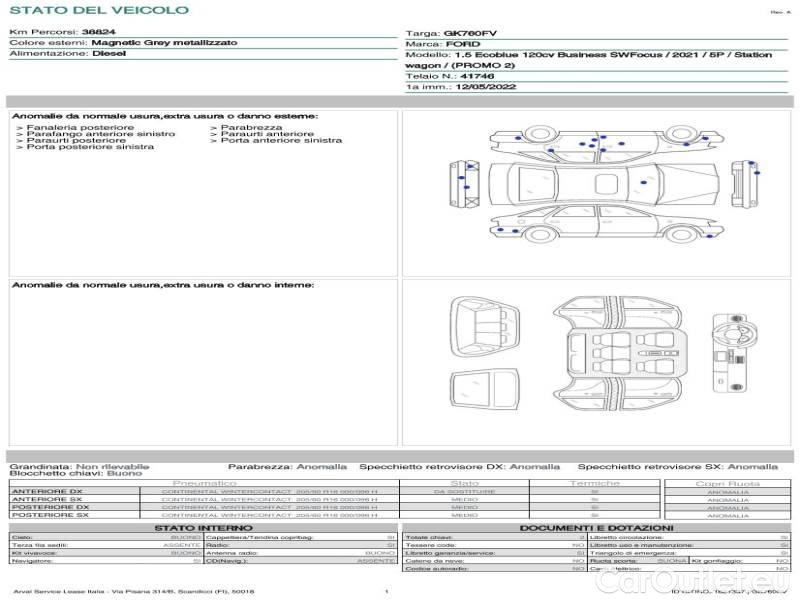Click the front-end exterior diagram on right
The width and height of the screenshot is (800, 600).
coord(745,184)
